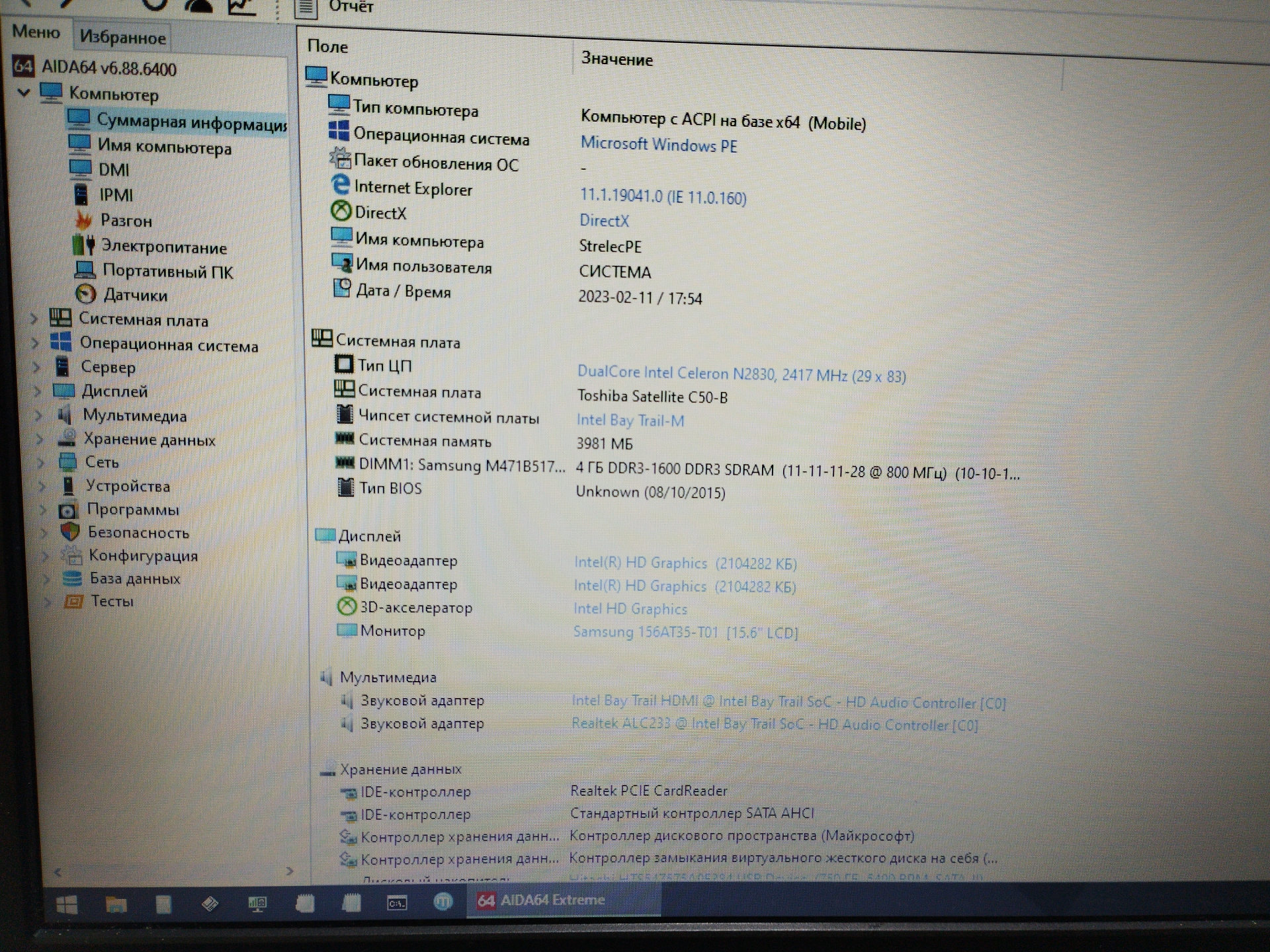The height and width of the screenshot is (952, 1270).
Task: Expand the Хранение данных tree node
Action: coord(40,439)
